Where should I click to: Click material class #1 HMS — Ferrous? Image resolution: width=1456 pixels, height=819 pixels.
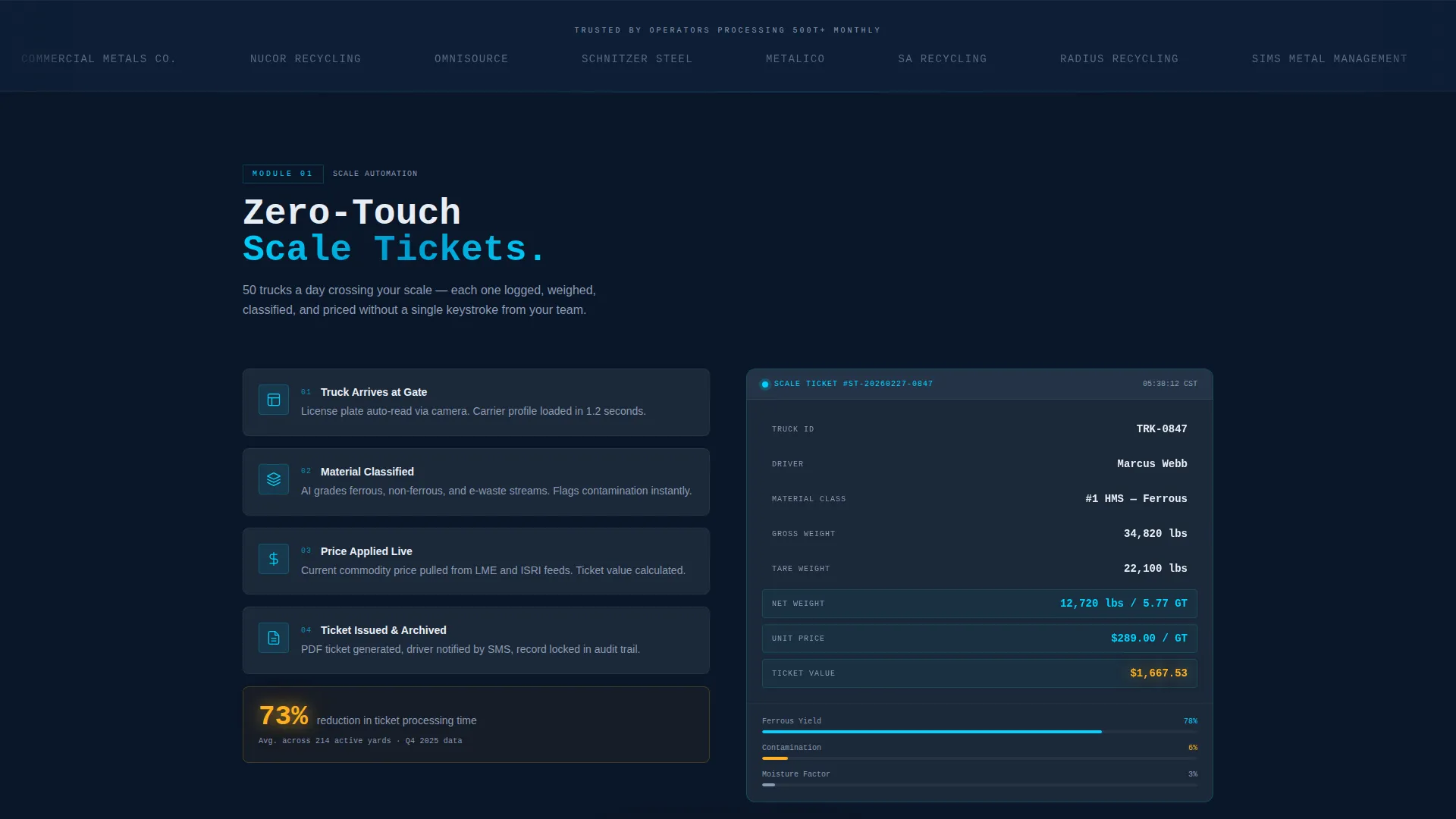pyautogui.click(x=1136, y=499)
